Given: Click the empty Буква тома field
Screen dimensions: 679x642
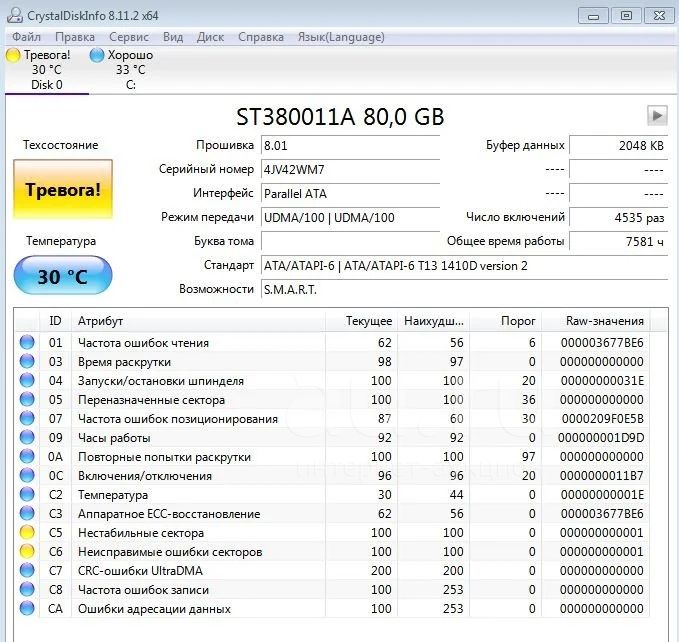Looking at the screenshot, I should (x=350, y=241).
